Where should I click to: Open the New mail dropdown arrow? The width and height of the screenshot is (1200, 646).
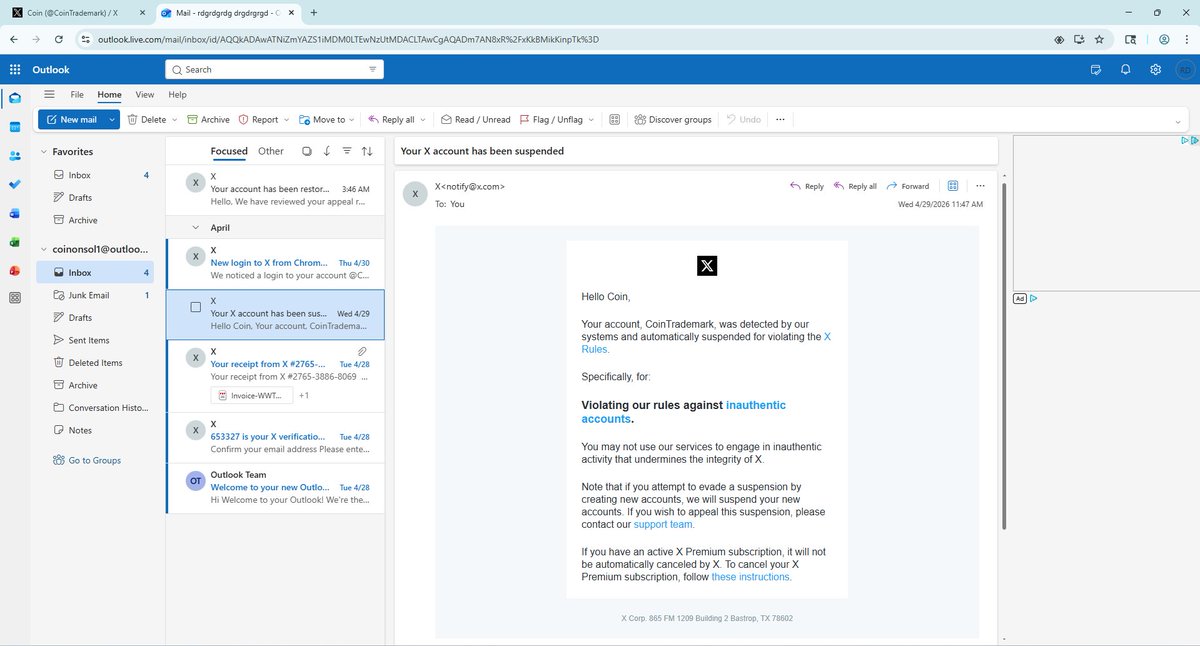click(x=112, y=119)
